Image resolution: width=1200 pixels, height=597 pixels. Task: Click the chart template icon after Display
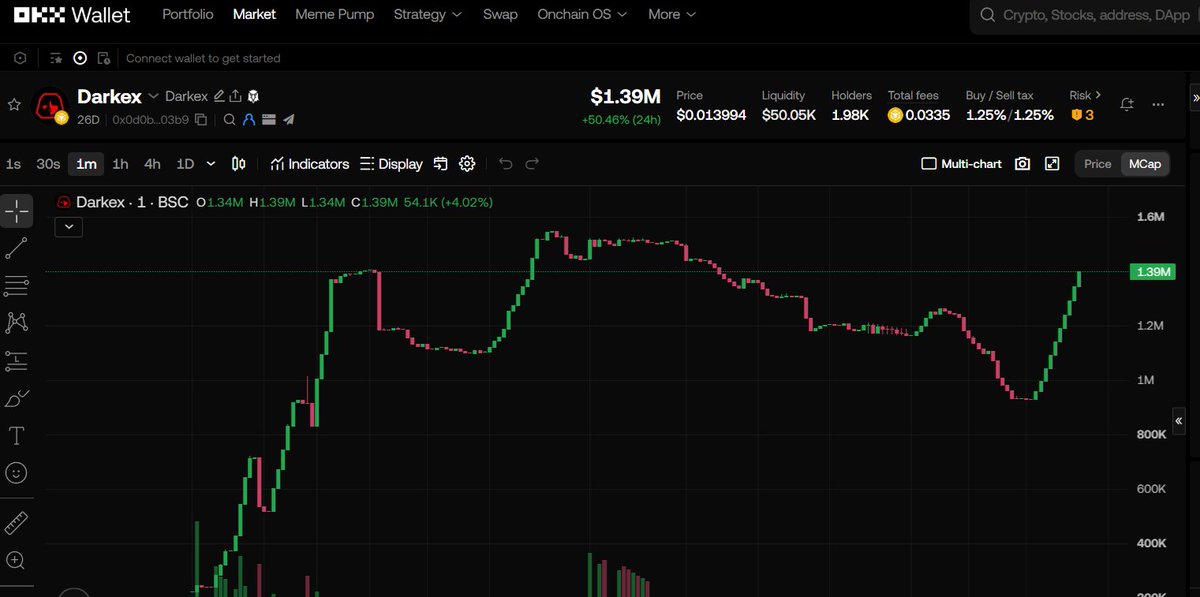point(441,164)
